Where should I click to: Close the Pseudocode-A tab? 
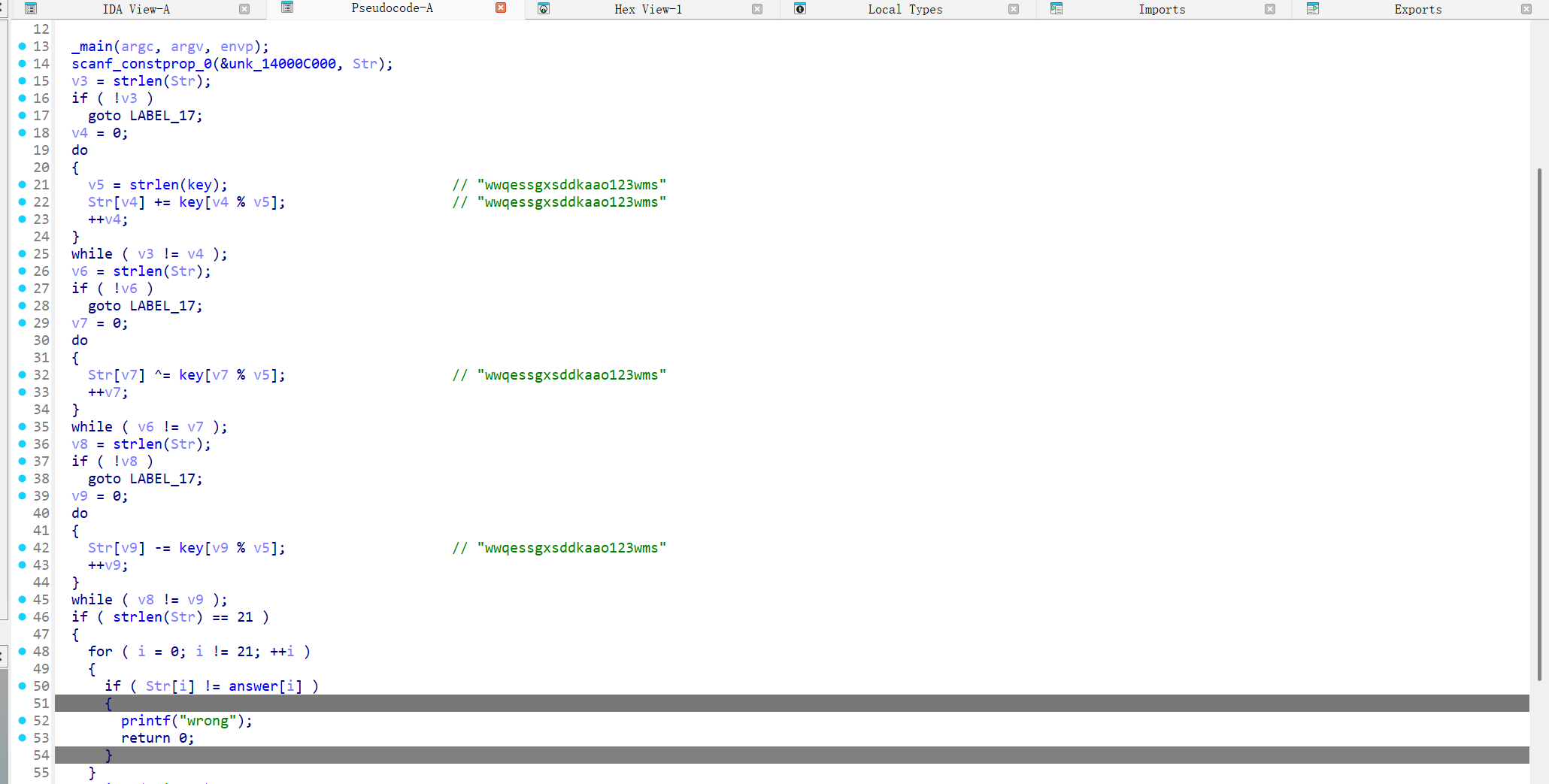(x=501, y=8)
